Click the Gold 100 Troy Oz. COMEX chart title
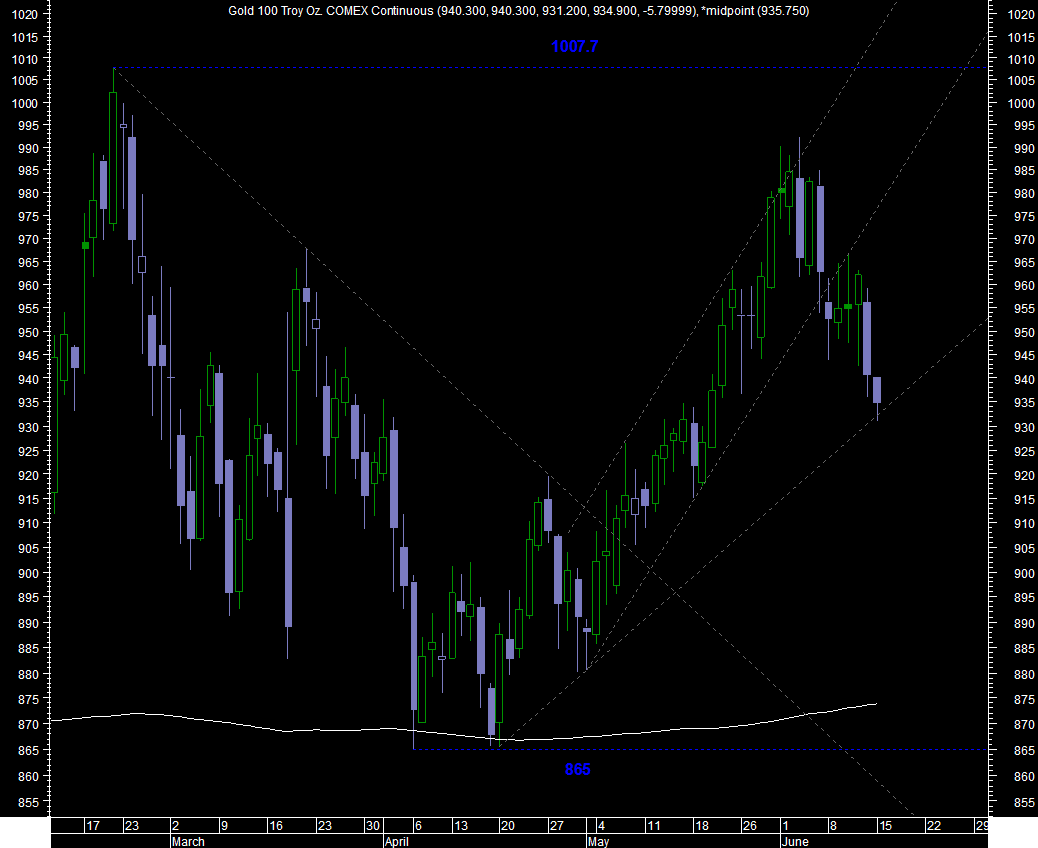Viewport: 1038px width, 848px height. (518, 11)
